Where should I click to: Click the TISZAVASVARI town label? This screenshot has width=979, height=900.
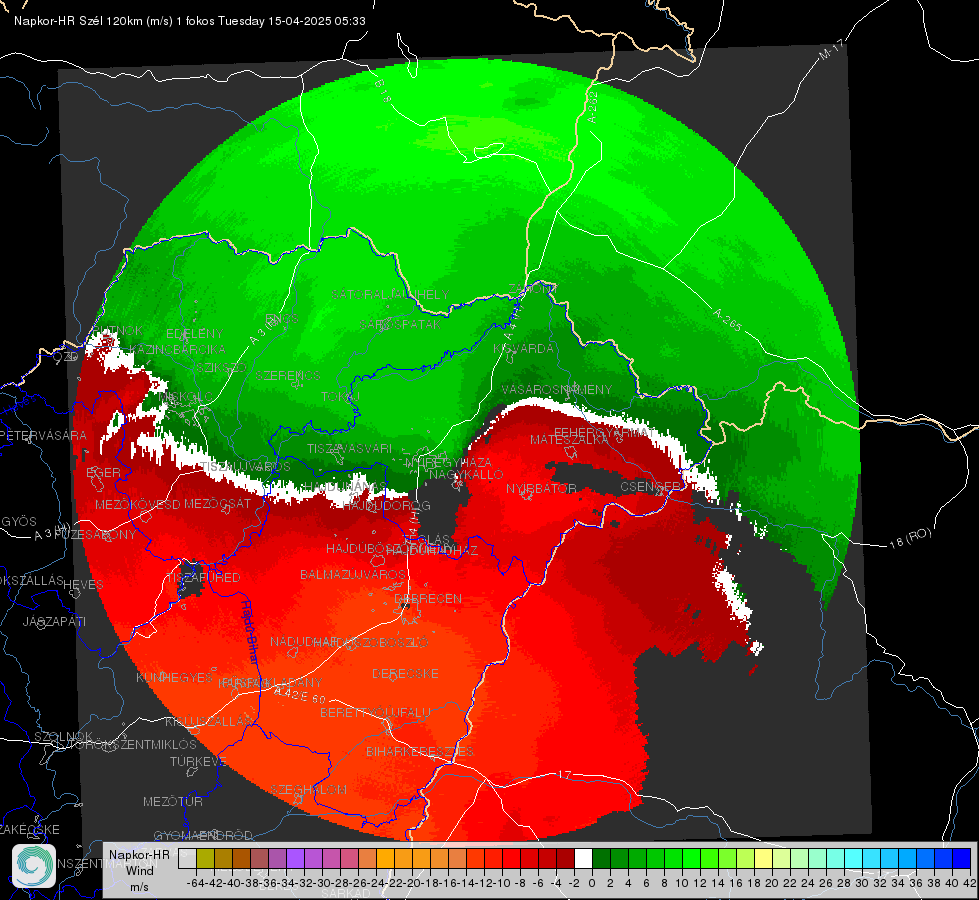click(x=350, y=448)
